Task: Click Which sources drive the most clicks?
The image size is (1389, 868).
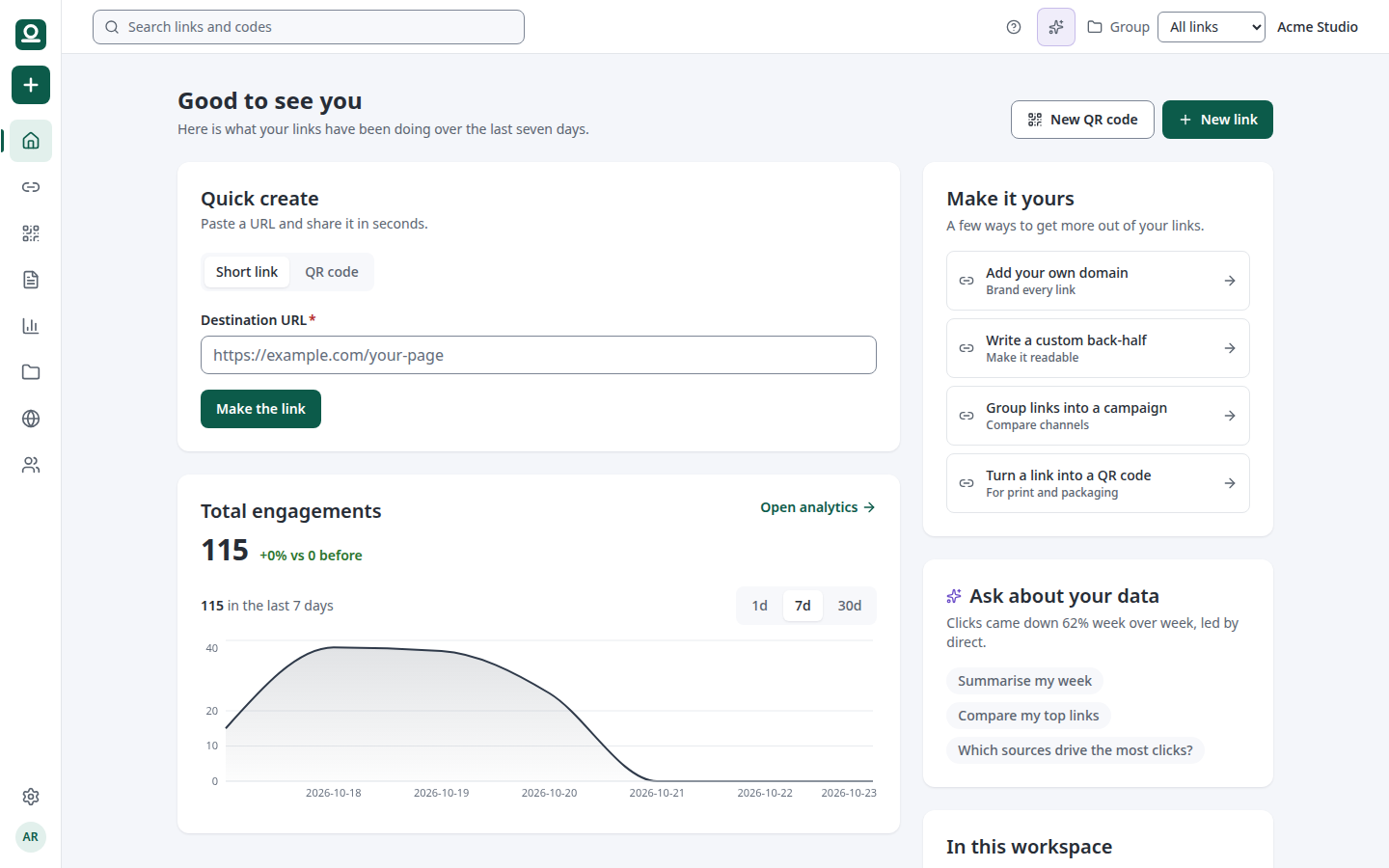Action: [x=1076, y=750]
